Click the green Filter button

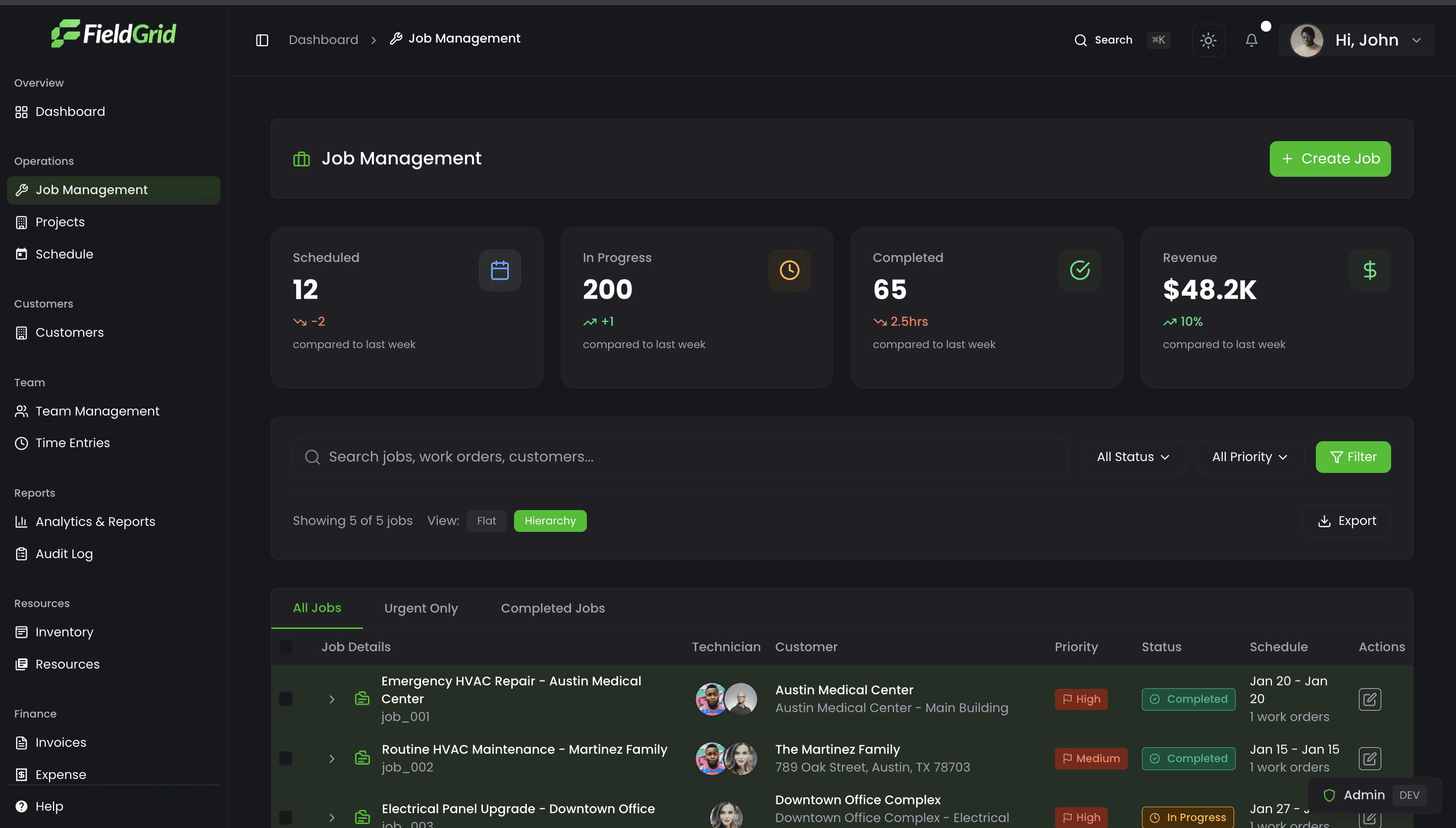(x=1353, y=457)
